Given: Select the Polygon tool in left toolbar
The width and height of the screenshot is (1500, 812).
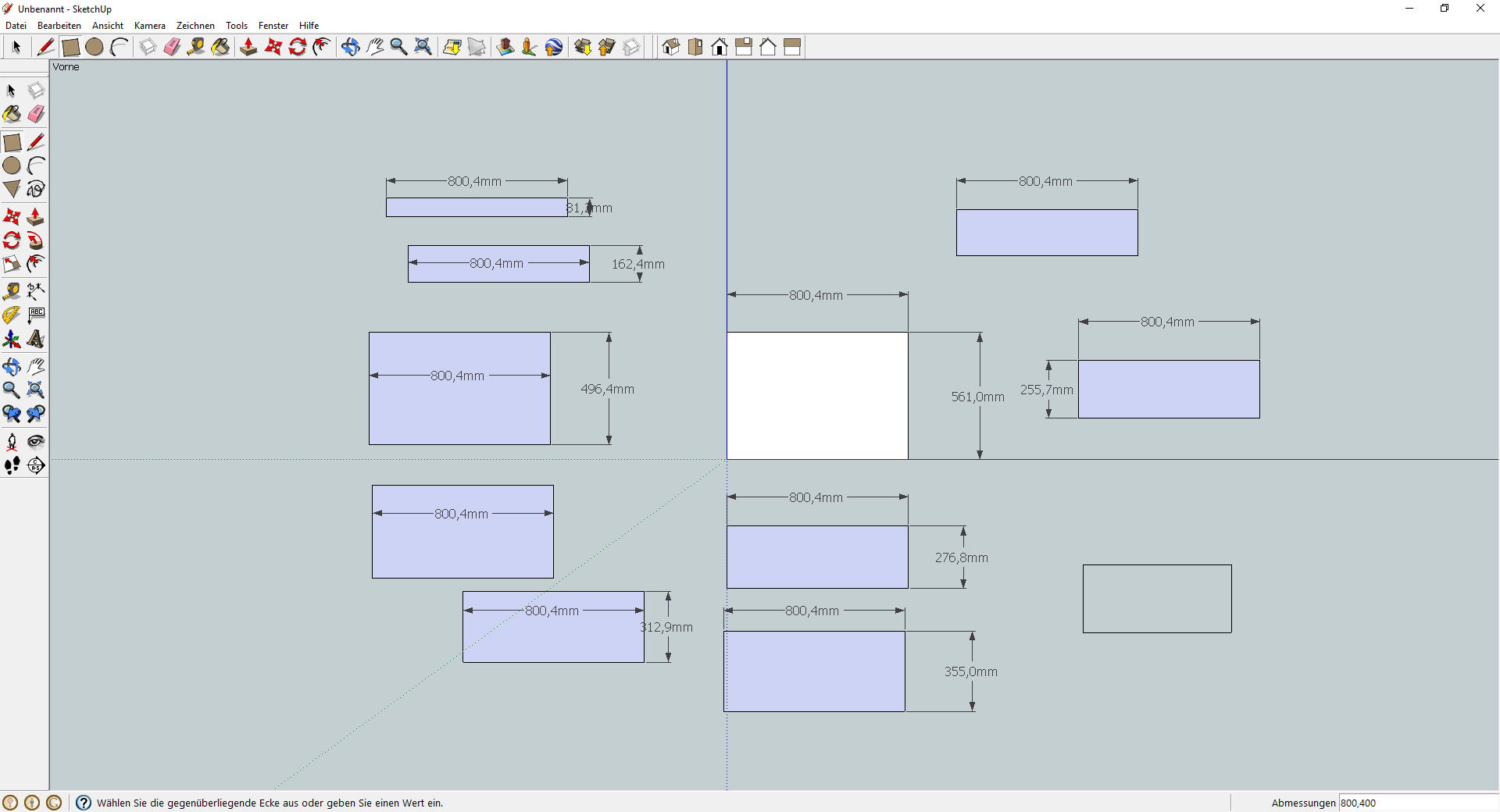Looking at the screenshot, I should (12, 189).
